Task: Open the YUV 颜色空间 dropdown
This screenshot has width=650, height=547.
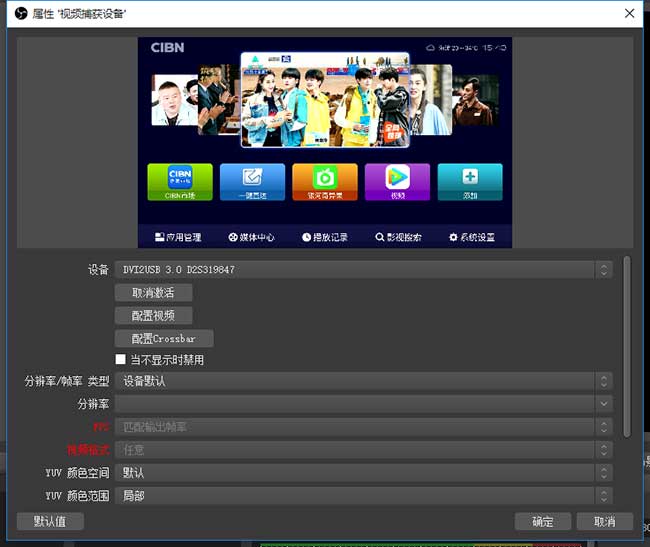Action: 363,473
